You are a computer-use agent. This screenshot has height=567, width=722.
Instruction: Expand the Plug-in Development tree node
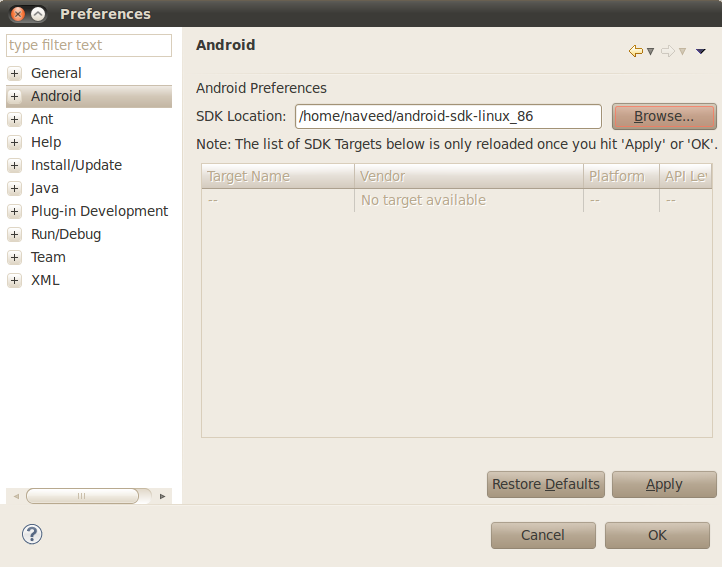[x=15, y=211]
